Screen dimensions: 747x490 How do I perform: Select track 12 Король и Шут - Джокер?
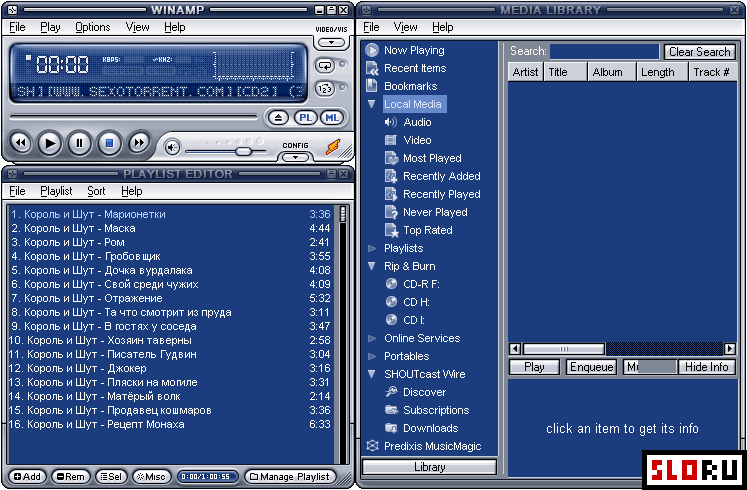click(170, 368)
